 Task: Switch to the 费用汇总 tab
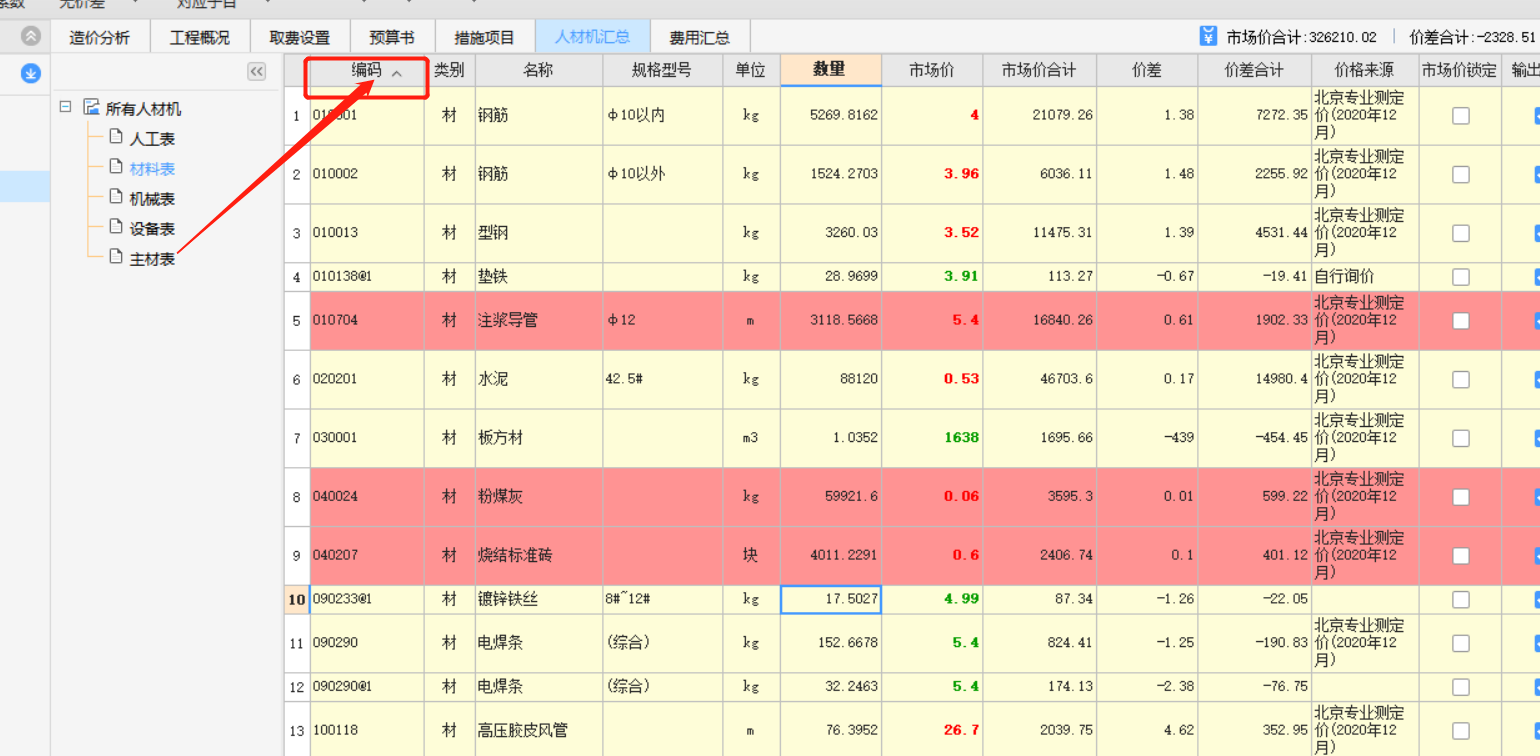(700, 36)
